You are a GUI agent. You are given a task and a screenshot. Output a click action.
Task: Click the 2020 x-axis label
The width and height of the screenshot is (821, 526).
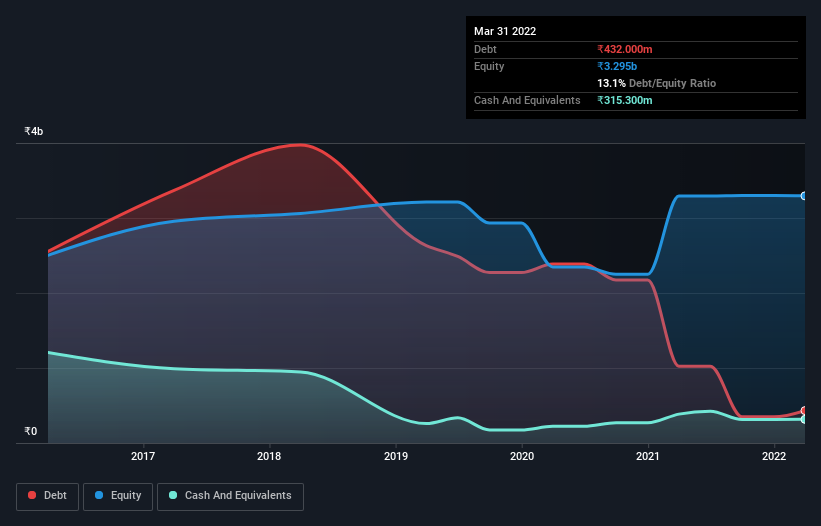[522, 456]
